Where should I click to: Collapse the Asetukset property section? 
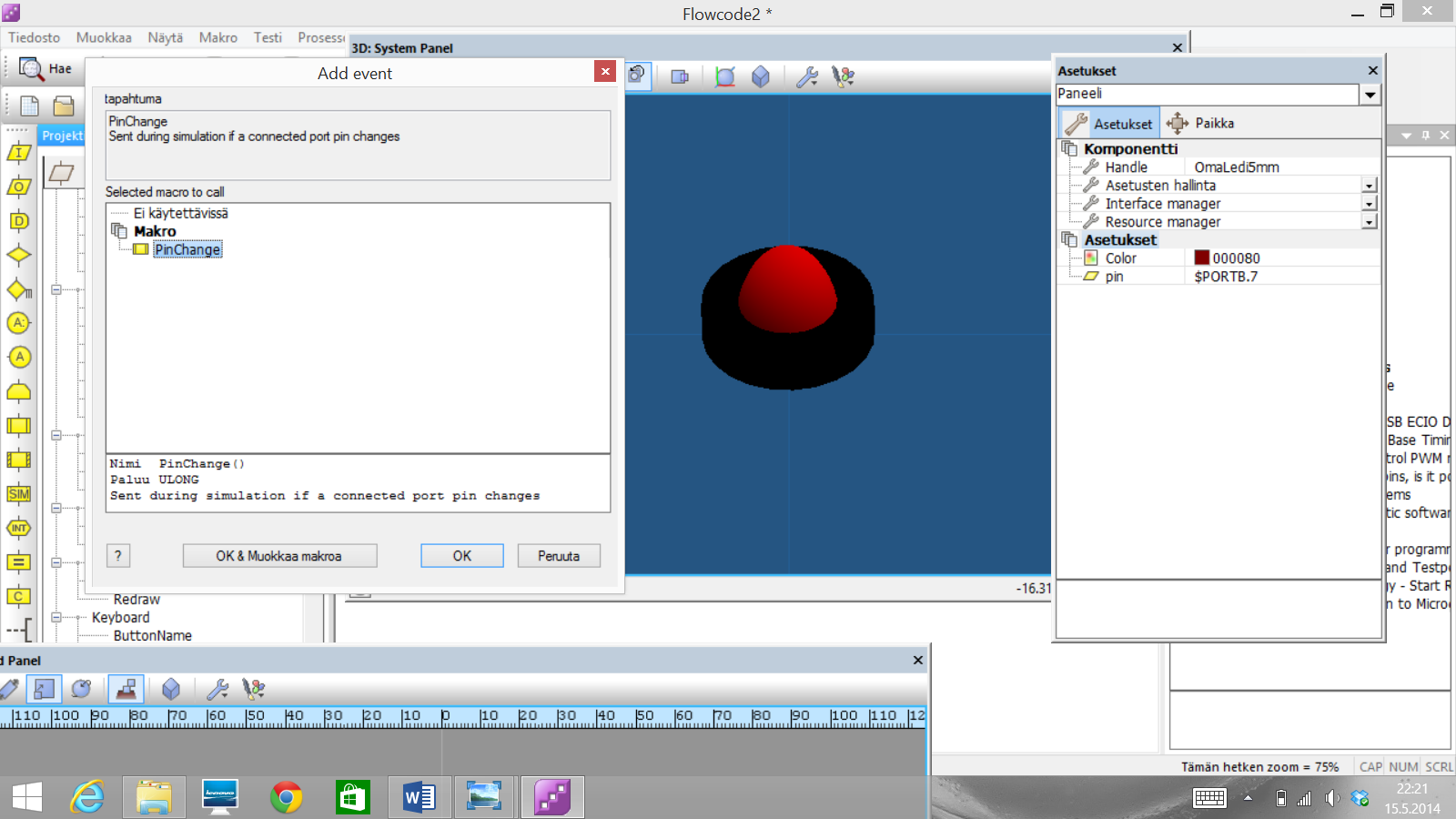tap(1069, 239)
